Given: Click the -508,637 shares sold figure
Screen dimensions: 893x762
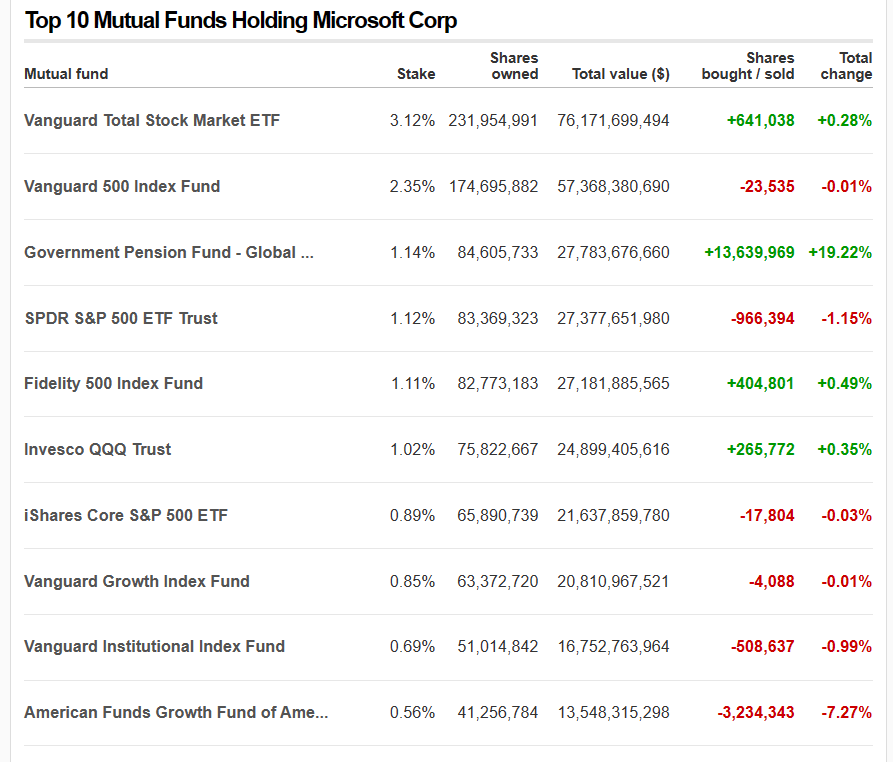Looking at the screenshot, I should click(x=763, y=647).
